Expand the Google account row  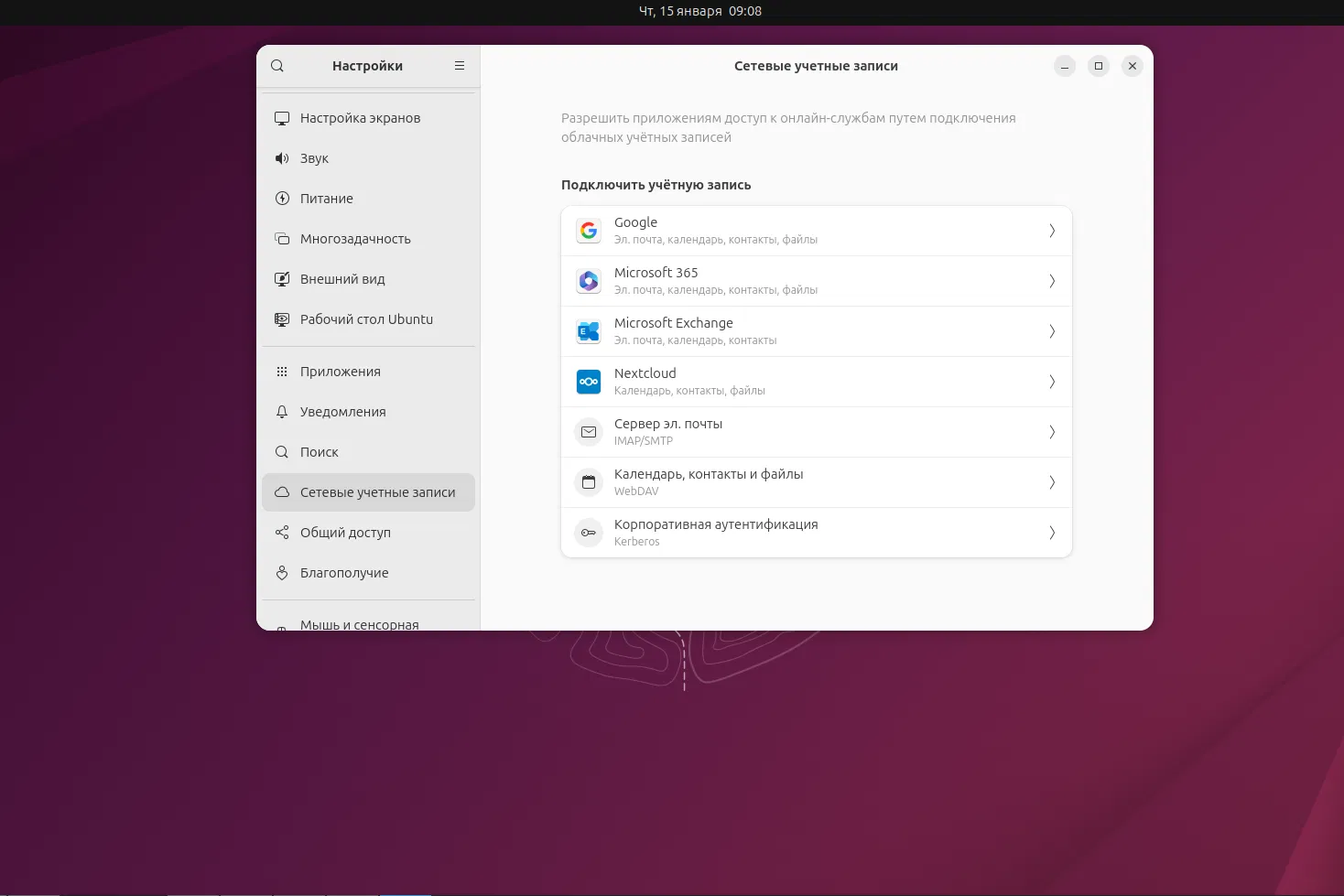pyautogui.click(x=1051, y=230)
